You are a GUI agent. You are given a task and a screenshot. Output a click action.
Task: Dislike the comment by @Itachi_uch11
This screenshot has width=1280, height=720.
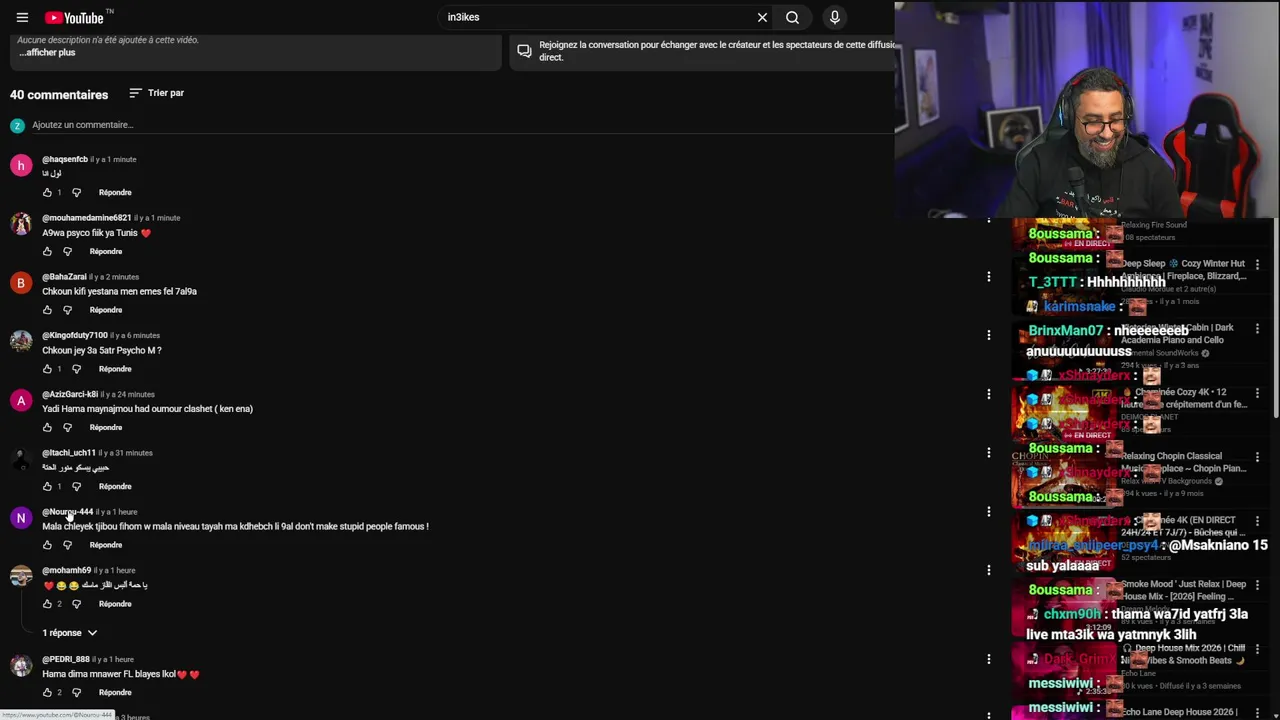pos(76,486)
